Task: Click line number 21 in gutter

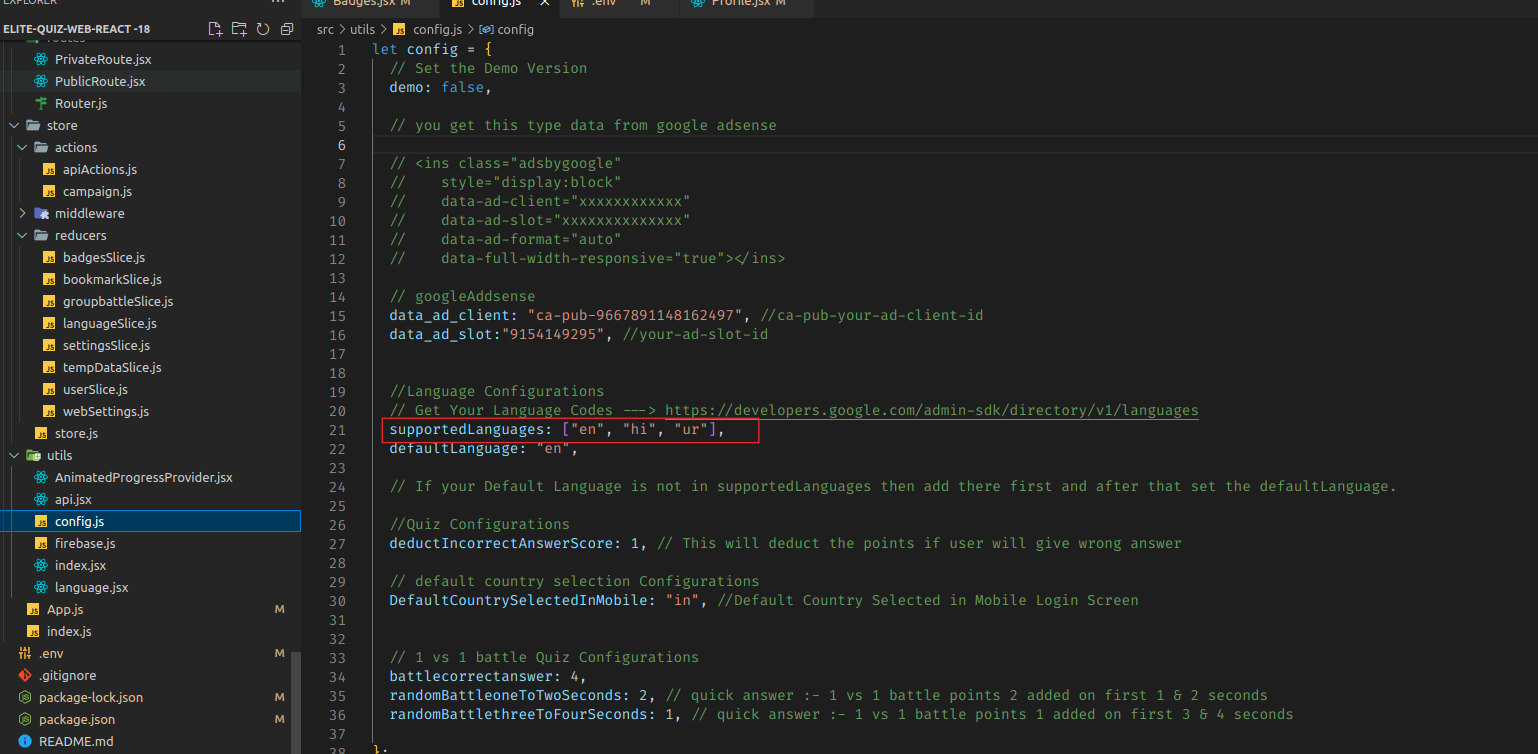Action: tap(338, 429)
